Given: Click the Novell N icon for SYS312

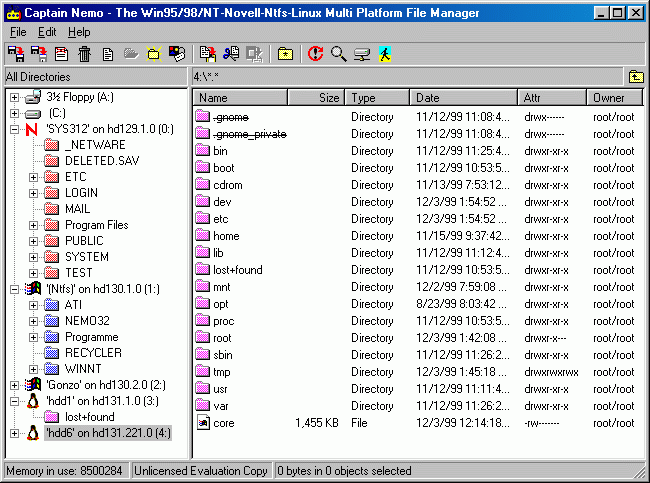Looking at the screenshot, I should 32,129.
